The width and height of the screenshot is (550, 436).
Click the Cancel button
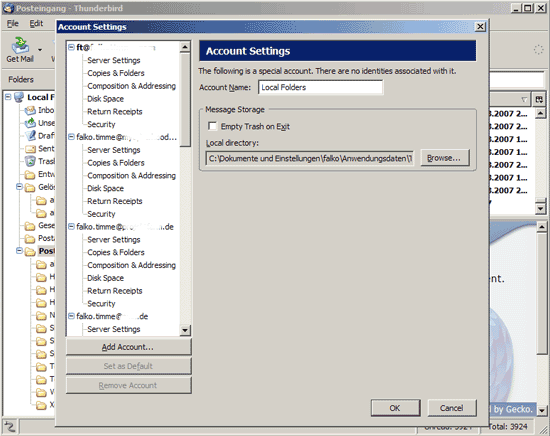(452, 408)
